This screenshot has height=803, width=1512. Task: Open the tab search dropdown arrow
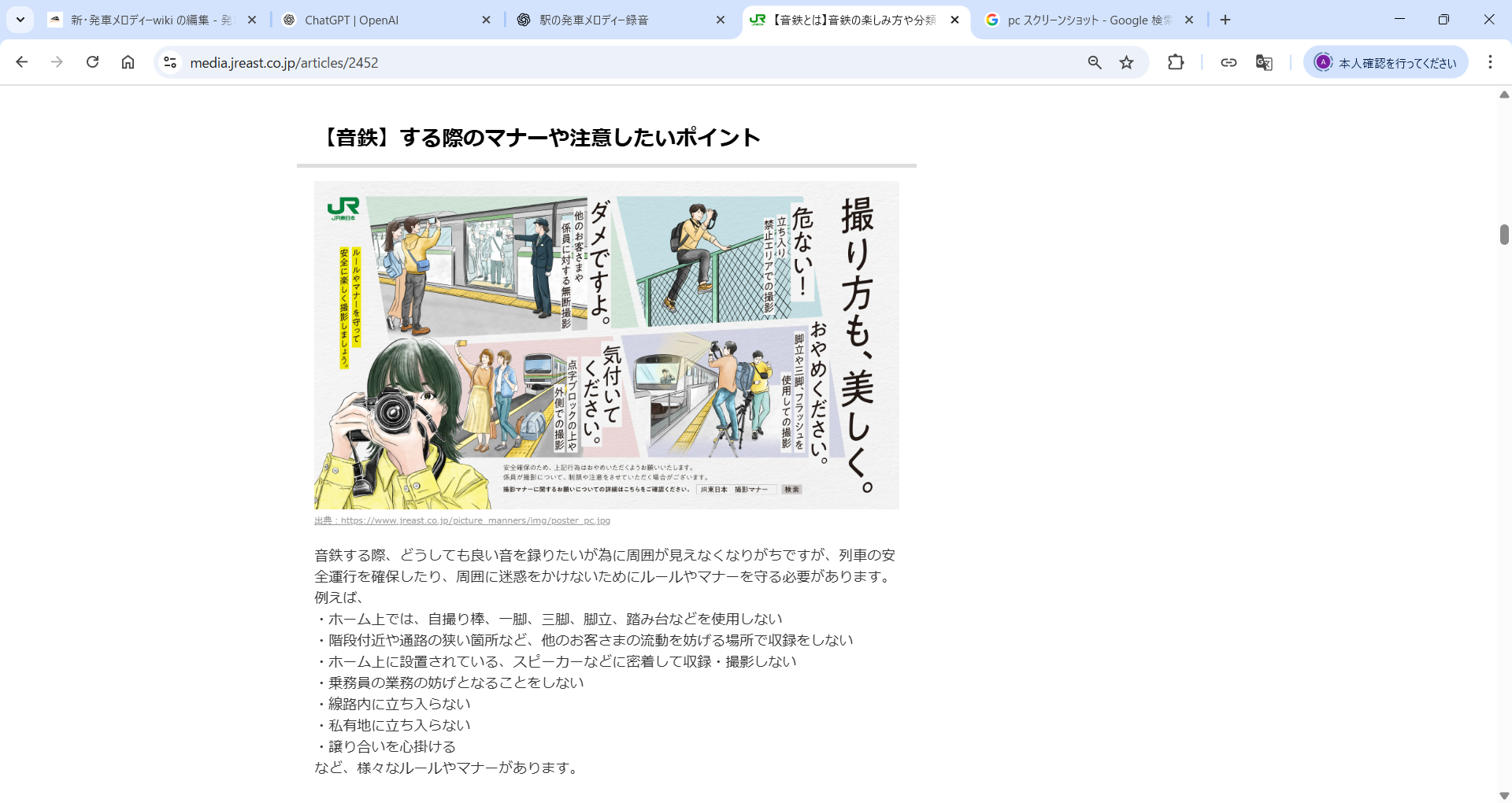(20, 20)
